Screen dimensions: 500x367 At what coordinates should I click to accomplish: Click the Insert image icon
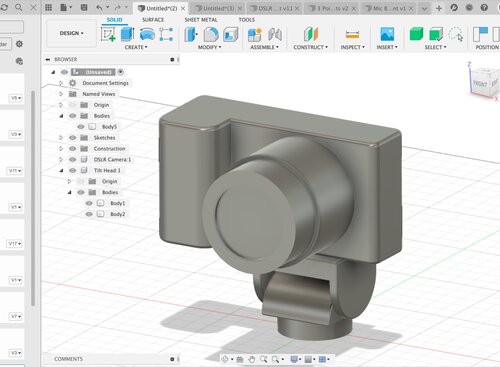coord(387,34)
